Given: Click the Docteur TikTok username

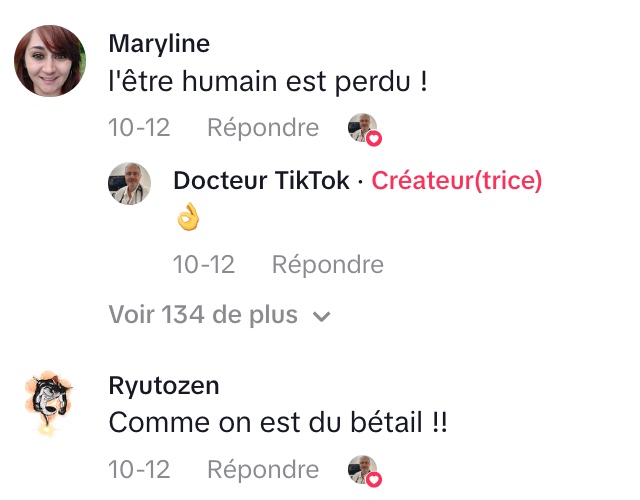Looking at the screenshot, I should click(x=261, y=181).
